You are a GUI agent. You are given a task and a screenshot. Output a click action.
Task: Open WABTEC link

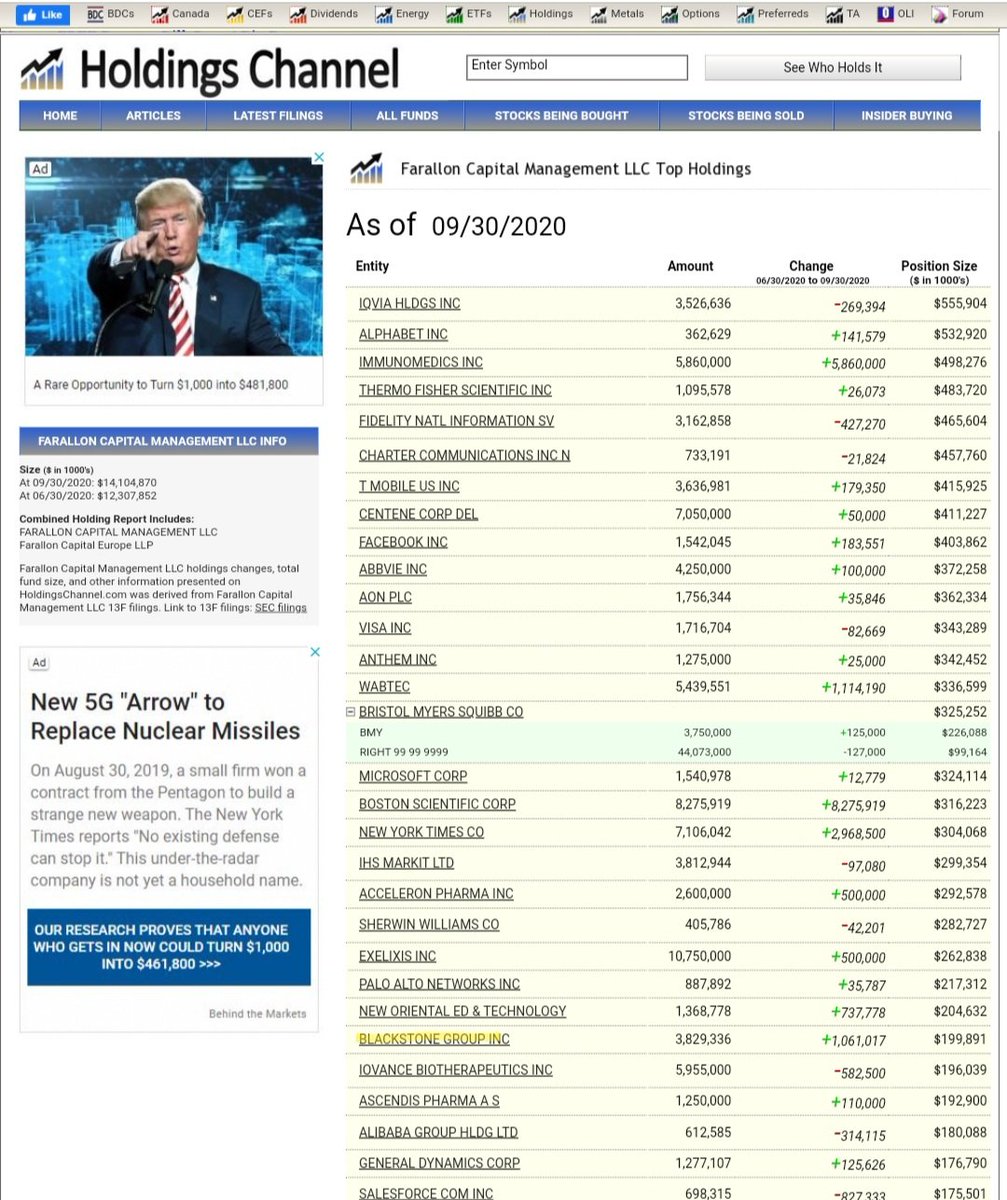(384, 687)
